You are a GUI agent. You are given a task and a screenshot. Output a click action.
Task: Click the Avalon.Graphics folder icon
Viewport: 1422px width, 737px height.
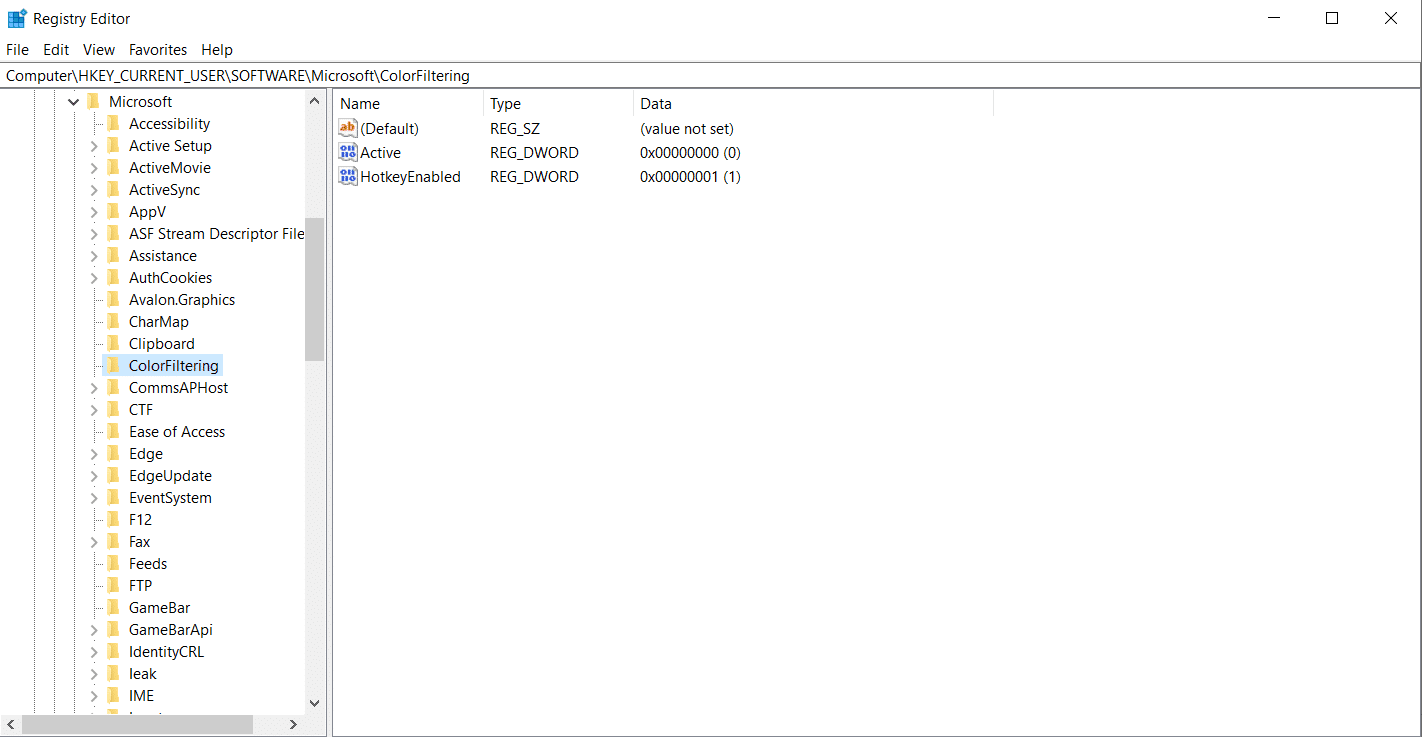click(113, 299)
